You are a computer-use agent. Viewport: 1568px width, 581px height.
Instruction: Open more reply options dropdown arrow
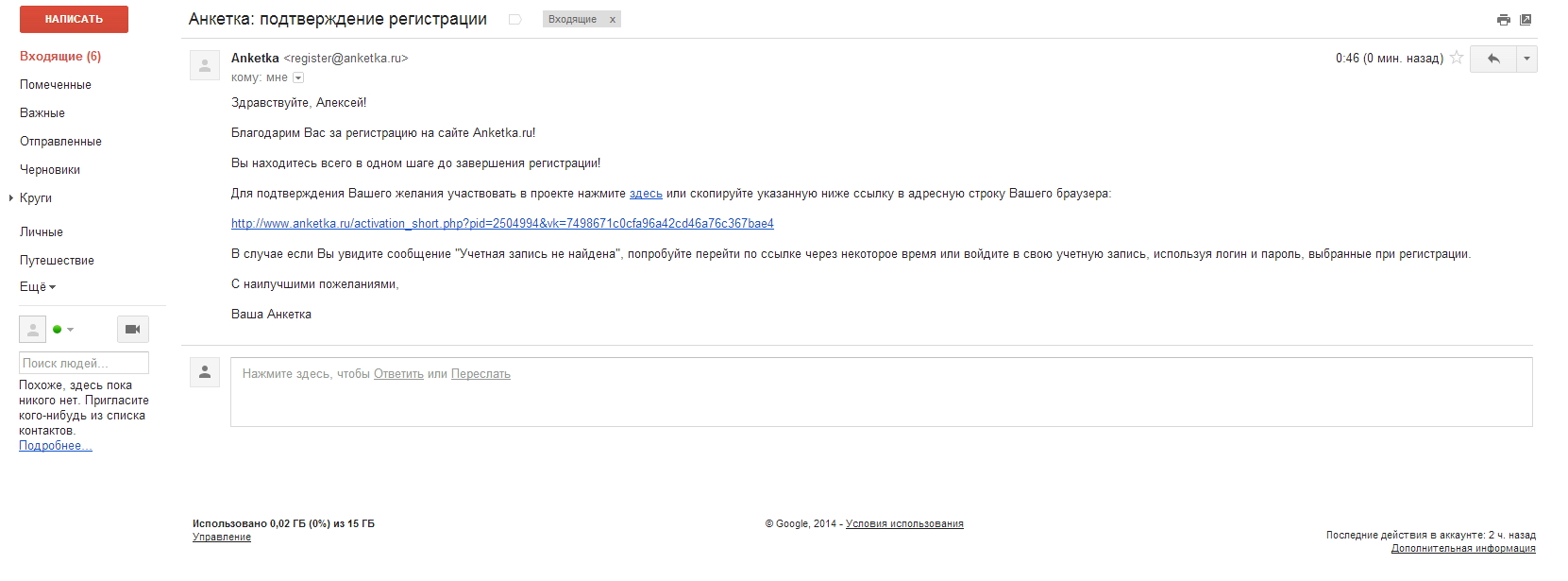(x=1526, y=59)
